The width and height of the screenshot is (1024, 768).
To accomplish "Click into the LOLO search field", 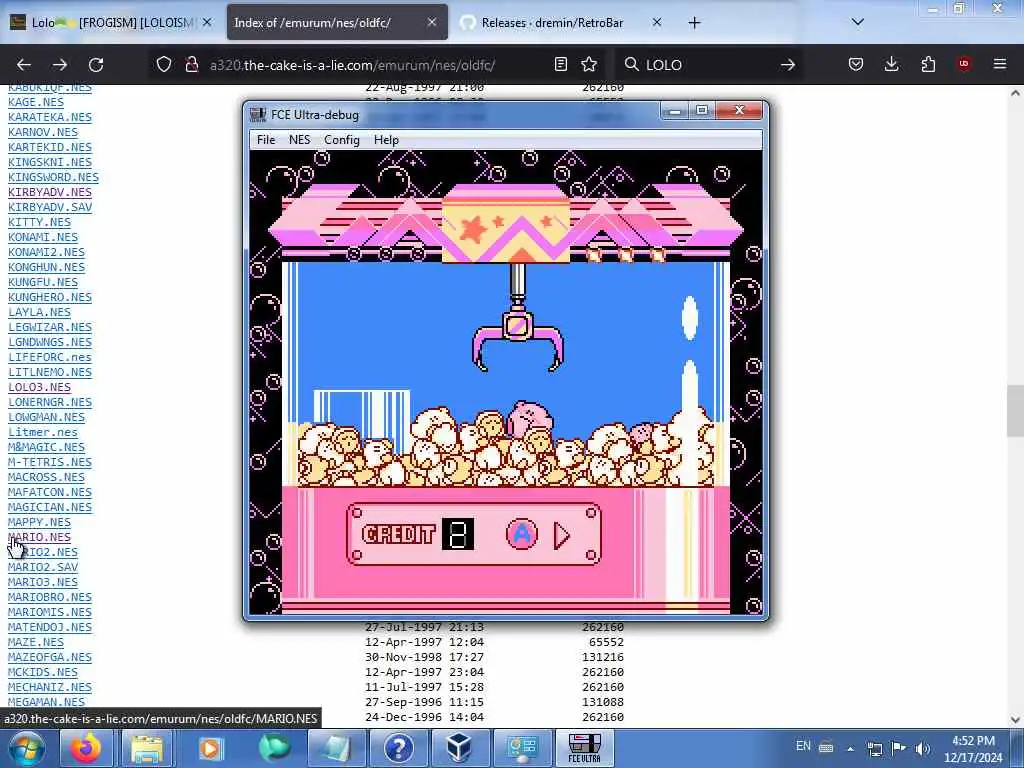I will click(x=709, y=65).
